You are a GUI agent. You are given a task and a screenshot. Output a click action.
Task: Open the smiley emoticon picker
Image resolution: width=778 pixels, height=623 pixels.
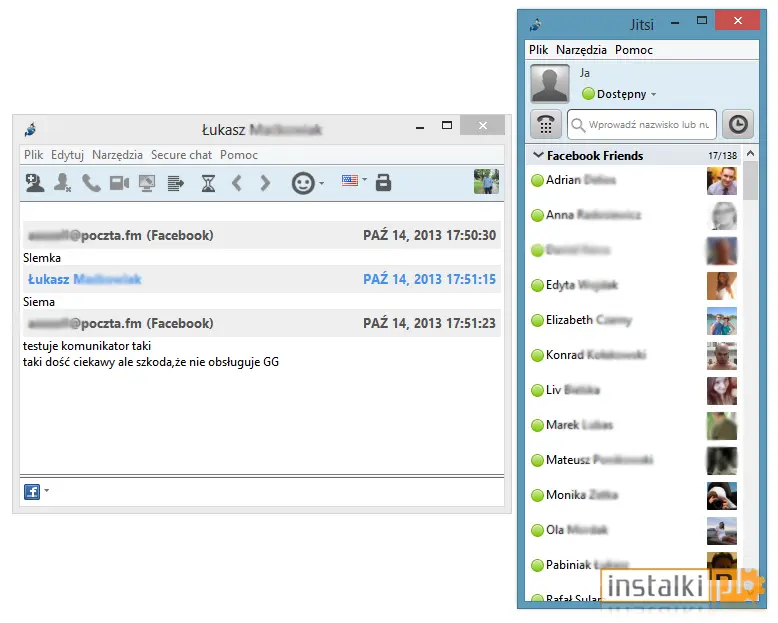pos(308,184)
